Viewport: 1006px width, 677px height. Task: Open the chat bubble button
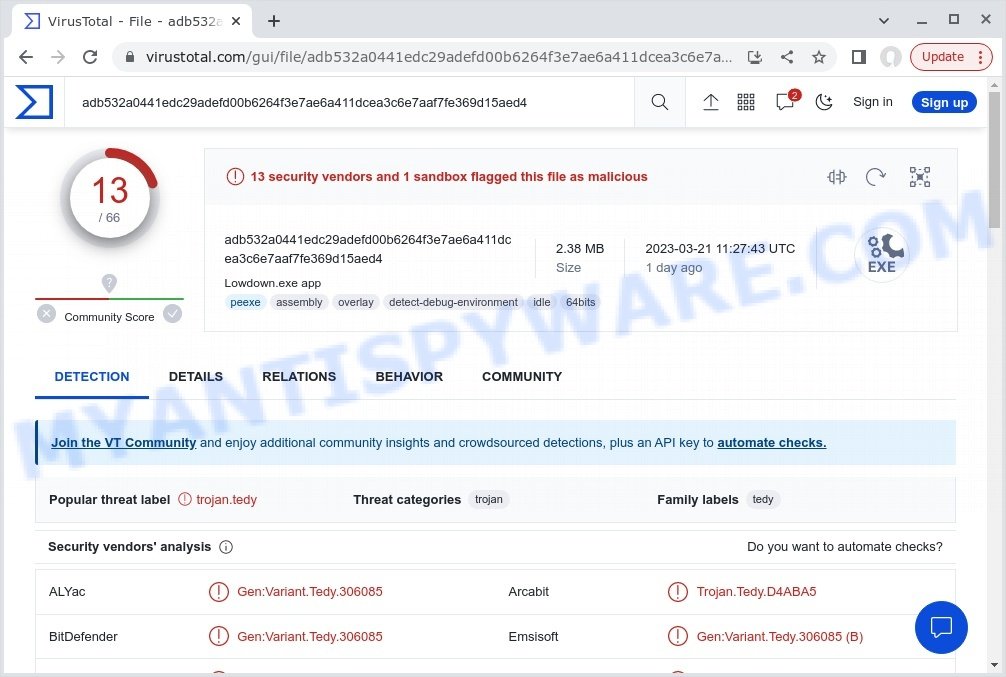pyautogui.click(x=941, y=627)
